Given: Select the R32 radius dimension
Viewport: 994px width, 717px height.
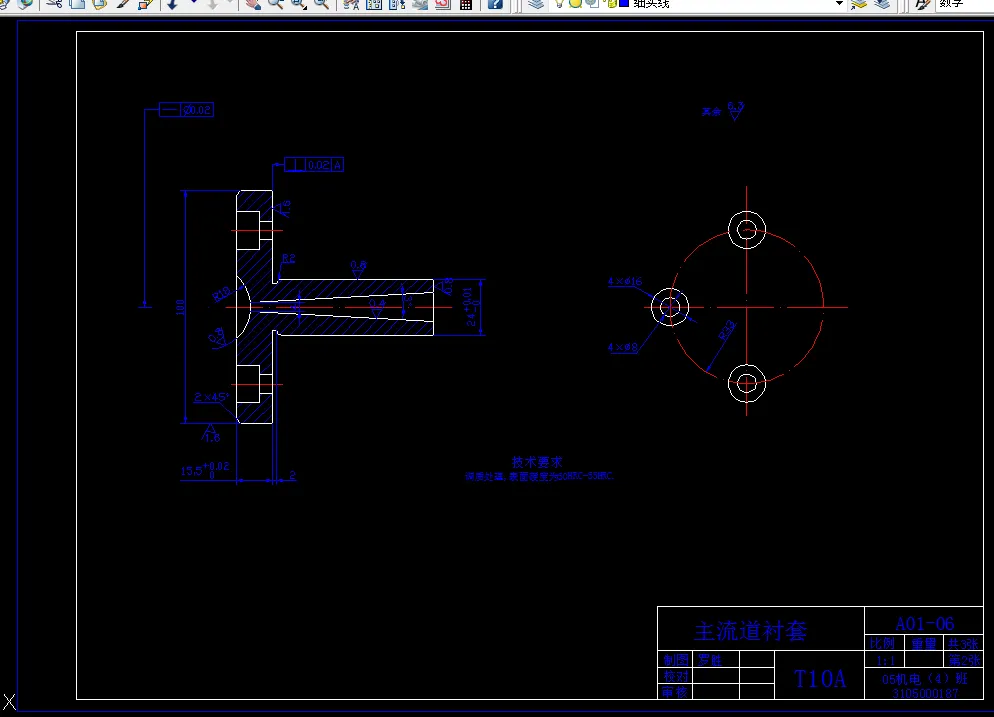Looking at the screenshot, I should 726,330.
